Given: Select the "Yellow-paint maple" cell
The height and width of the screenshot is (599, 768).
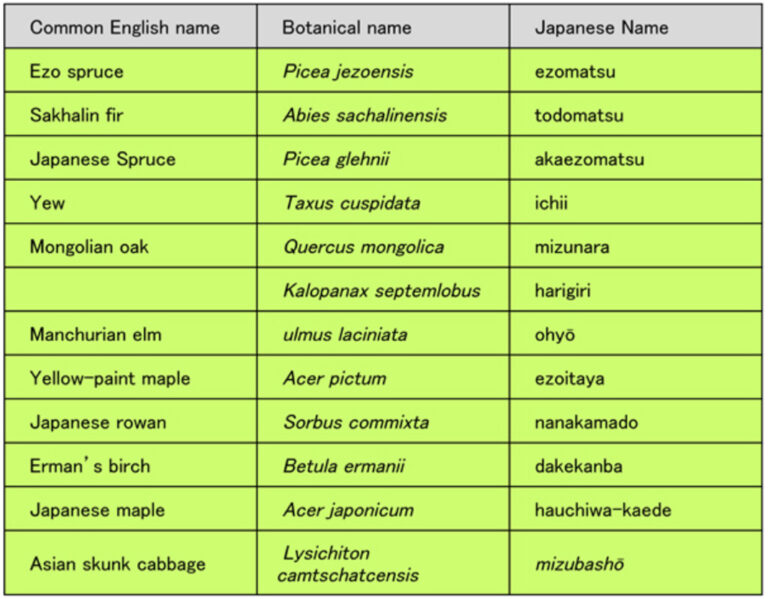Looking at the screenshot, I should (x=110, y=378).
